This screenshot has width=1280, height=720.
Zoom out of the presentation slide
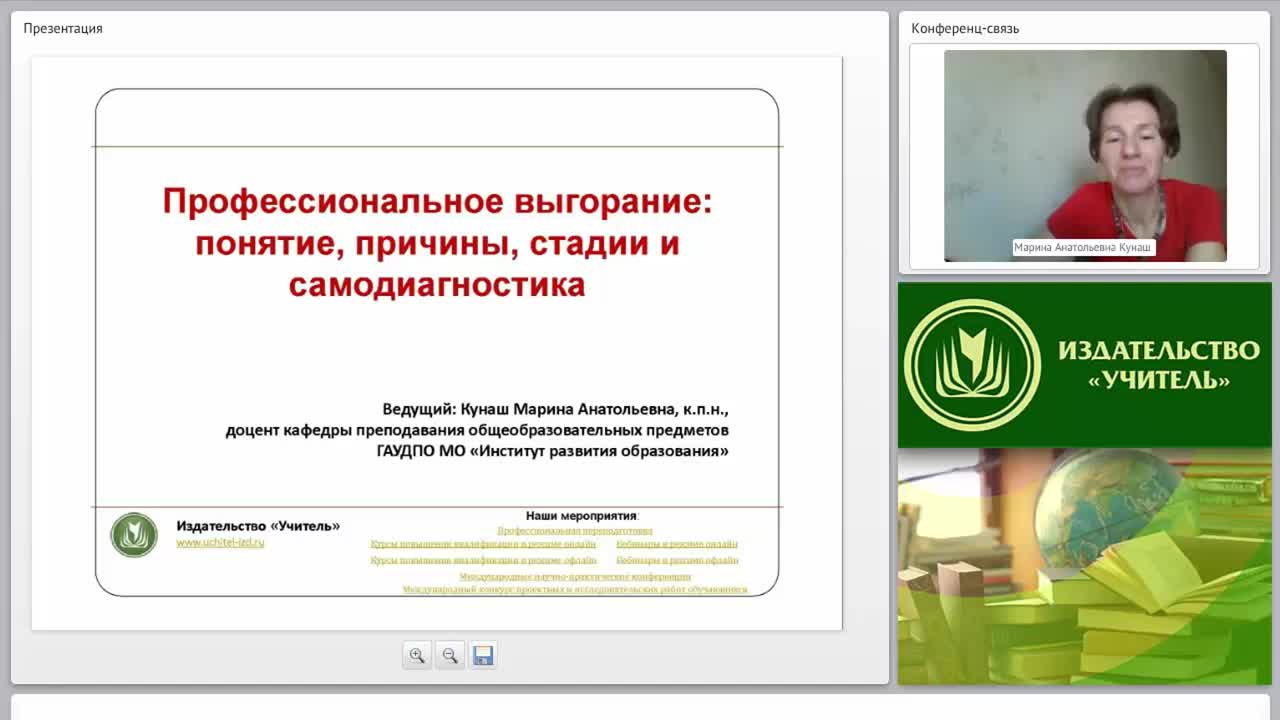click(450, 655)
